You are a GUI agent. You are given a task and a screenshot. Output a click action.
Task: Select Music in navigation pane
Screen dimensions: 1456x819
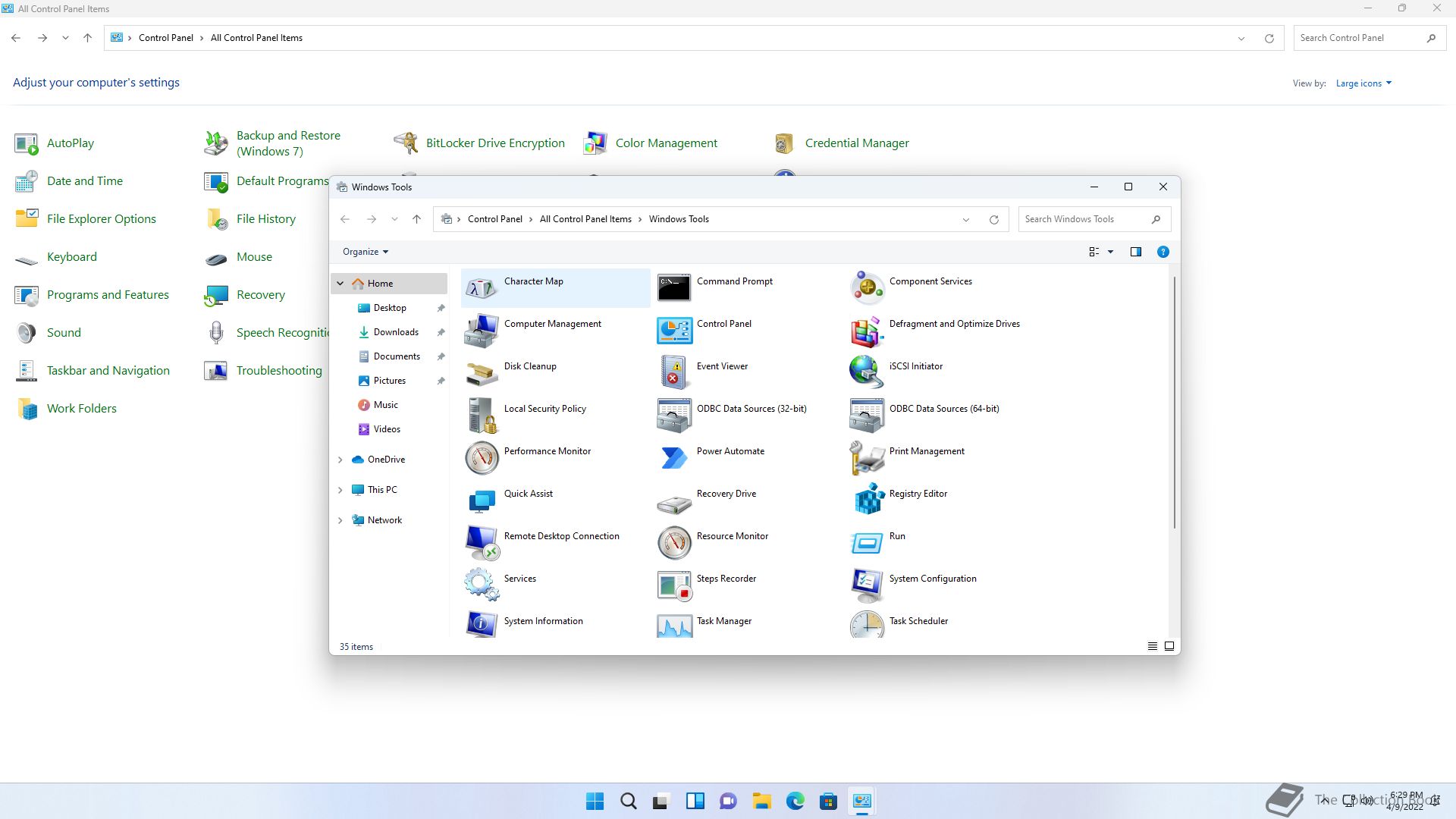[385, 405]
